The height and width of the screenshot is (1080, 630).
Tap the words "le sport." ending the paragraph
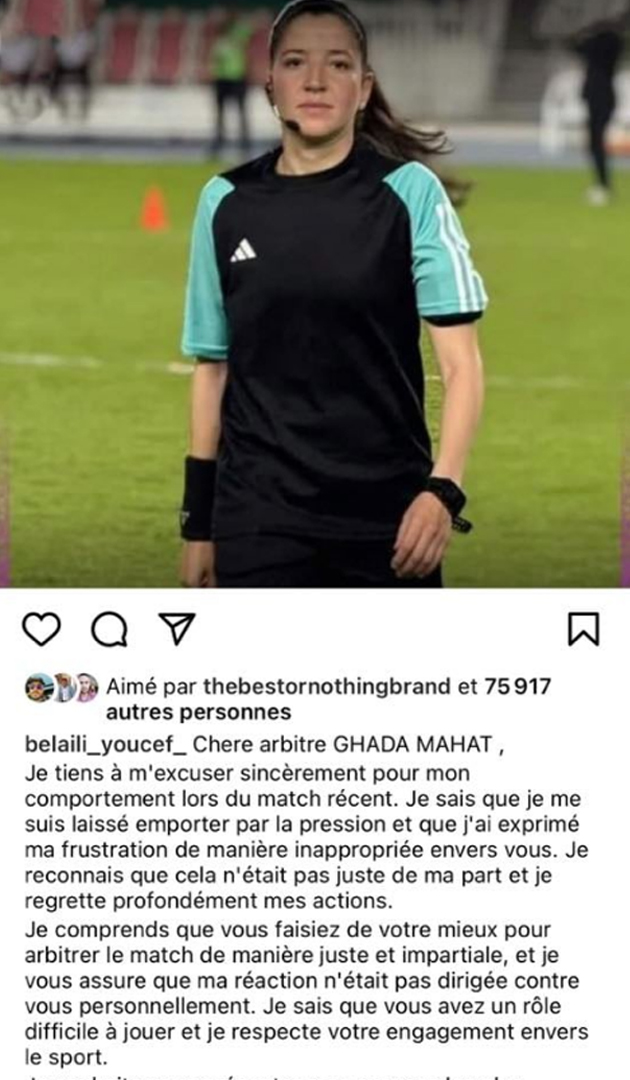tap(66, 1057)
